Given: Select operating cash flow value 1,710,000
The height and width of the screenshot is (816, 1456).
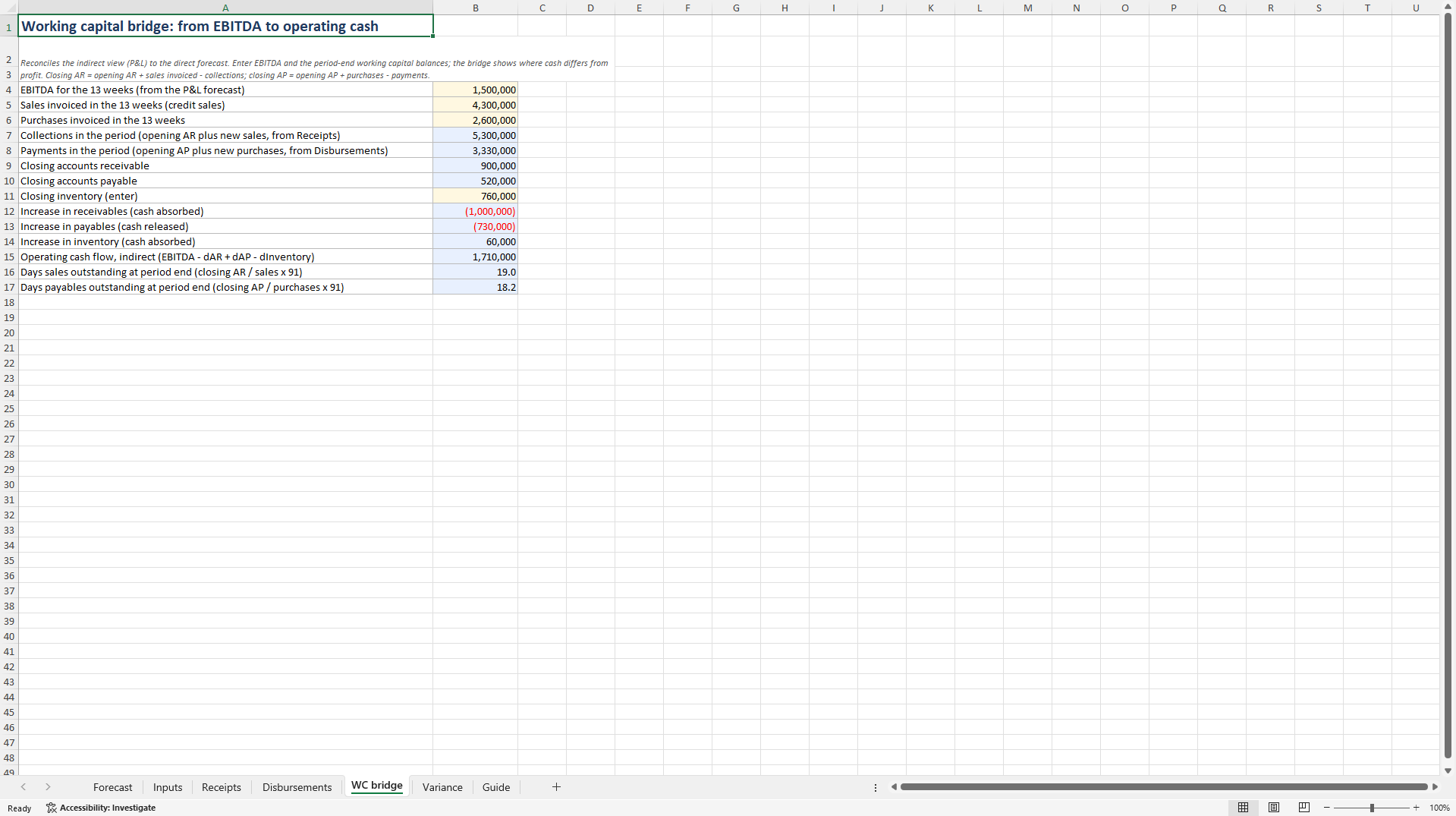Looking at the screenshot, I should pyautogui.click(x=476, y=257).
